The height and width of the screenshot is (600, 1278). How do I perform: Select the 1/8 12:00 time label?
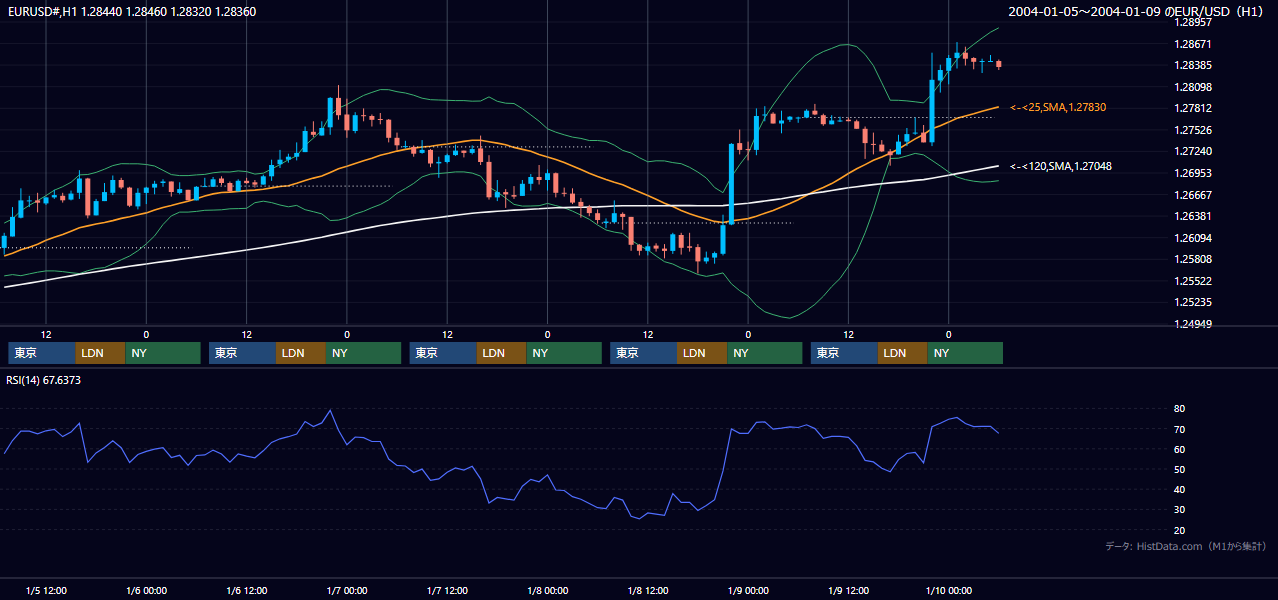tap(648, 591)
